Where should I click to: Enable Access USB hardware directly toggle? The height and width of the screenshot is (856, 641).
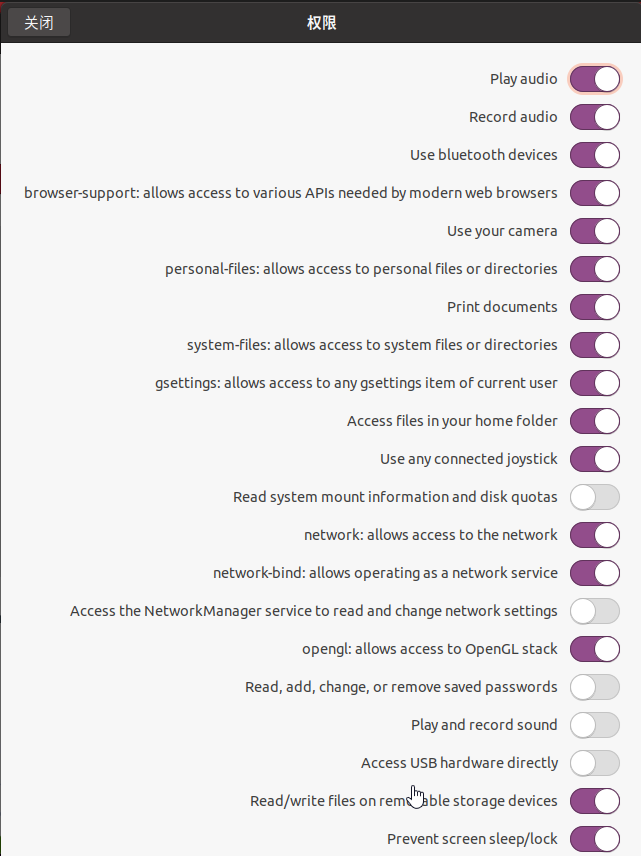click(x=595, y=763)
